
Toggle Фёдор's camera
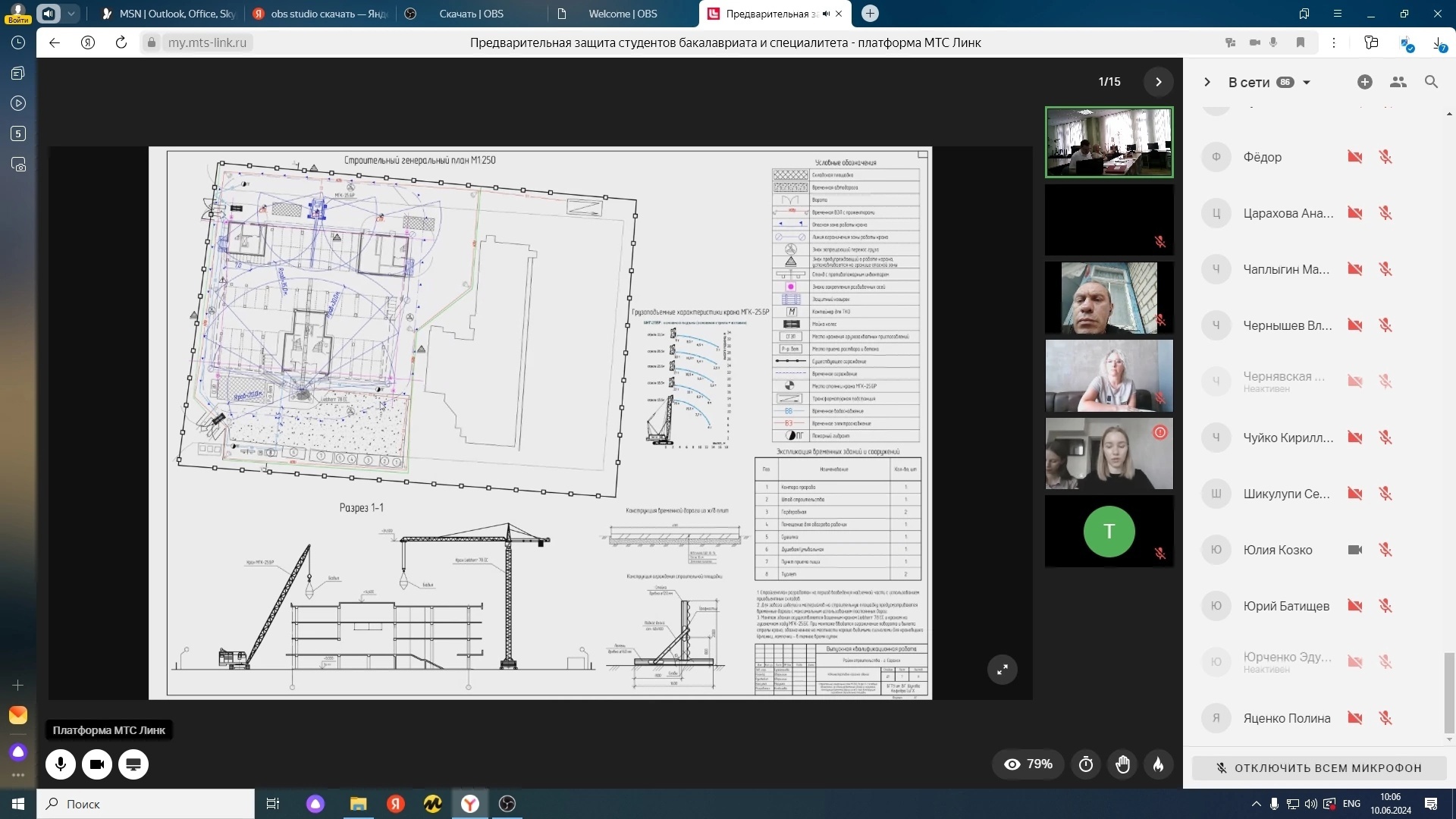[1355, 157]
